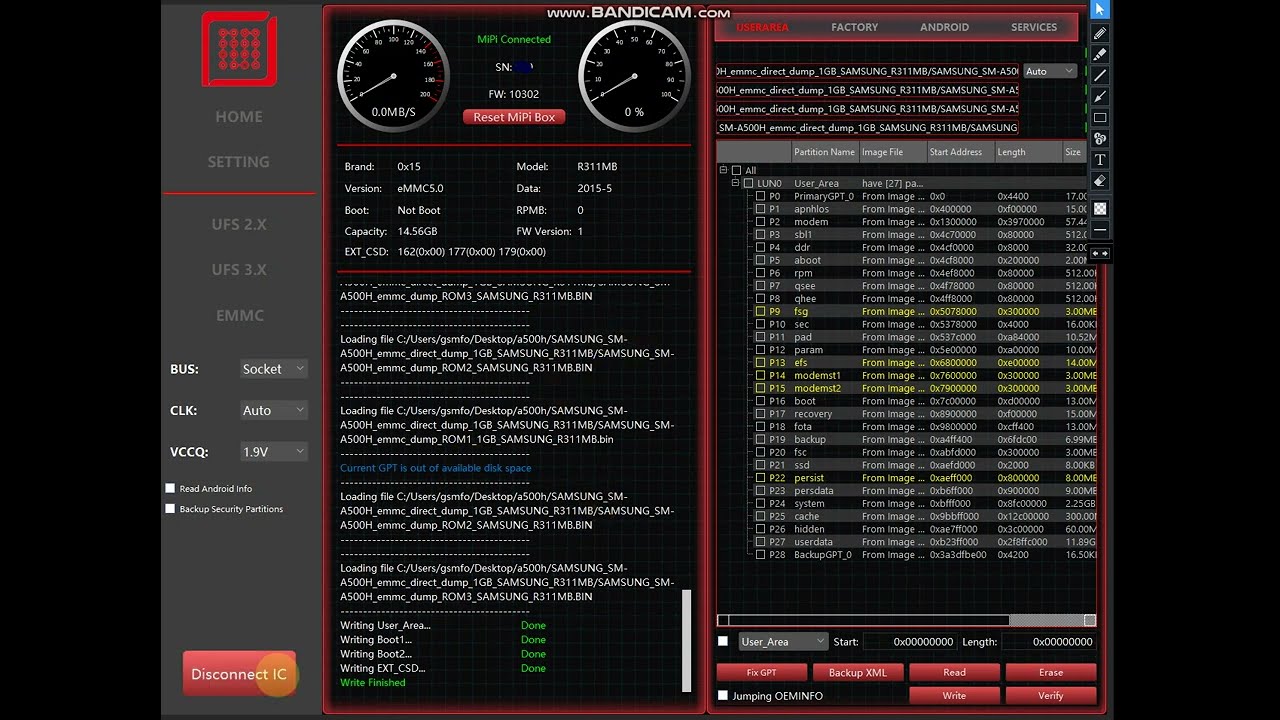Viewport: 1280px width, 720px height.
Task: Collapse the LUN0 tree node
Action: (x=735, y=183)
